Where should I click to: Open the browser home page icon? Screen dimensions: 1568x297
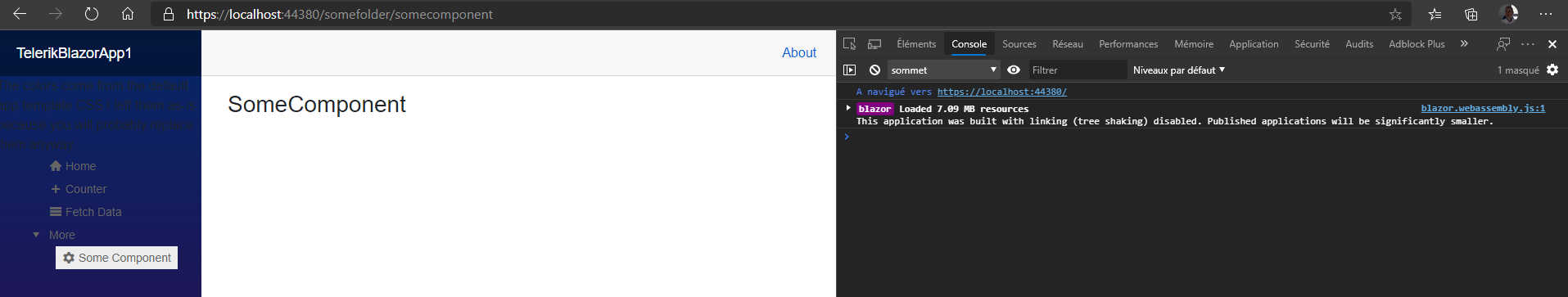coord(128,14)
